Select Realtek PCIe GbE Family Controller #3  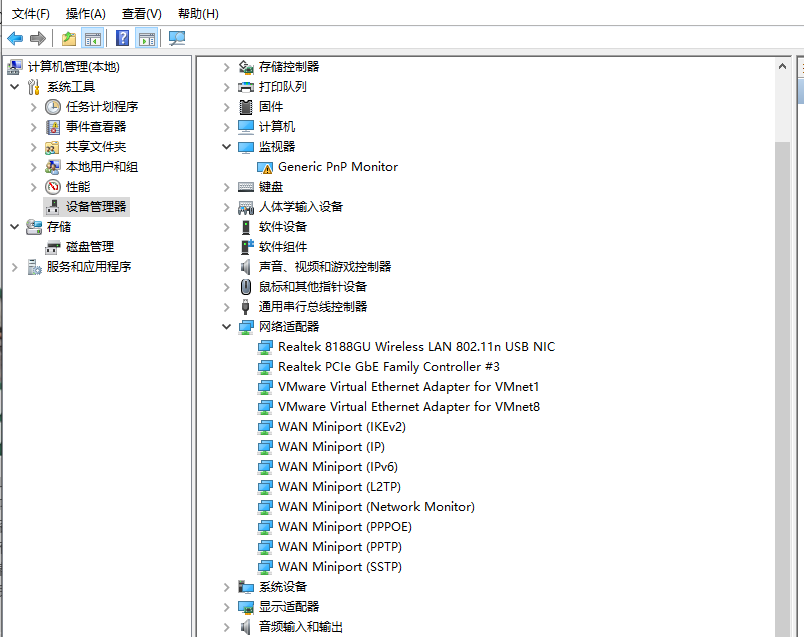pyautogui.click(x=389, y=367)
